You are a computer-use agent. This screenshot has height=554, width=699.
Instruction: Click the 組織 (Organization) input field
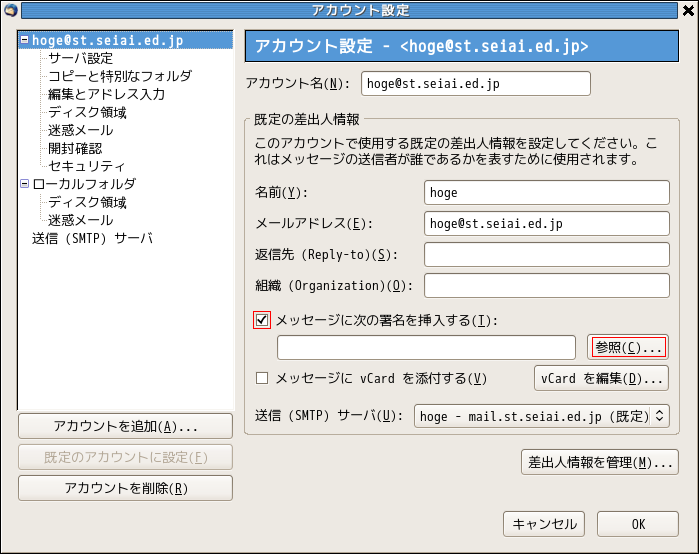coord(547,285)
